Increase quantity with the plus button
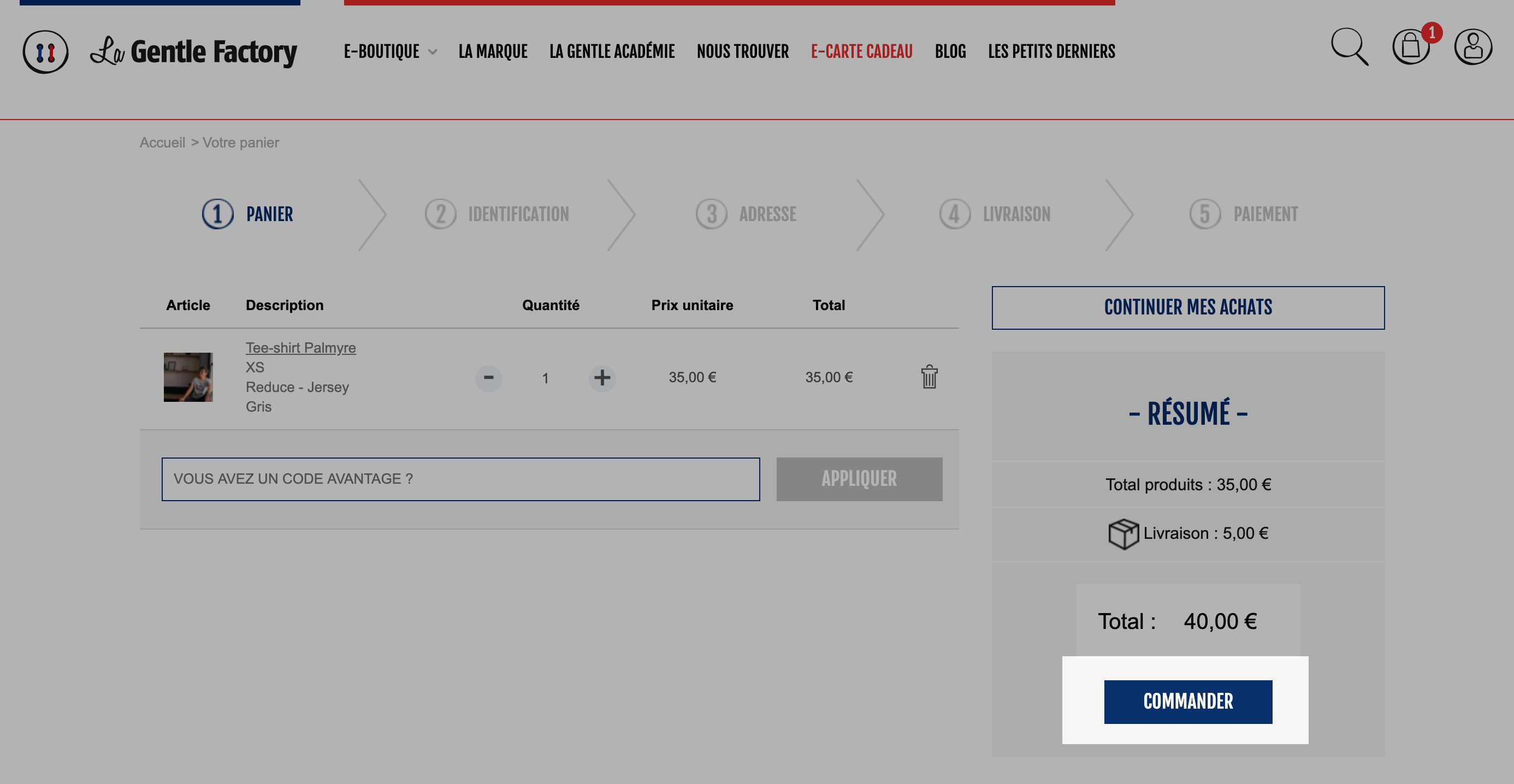Viewport: 1514px width, 784px height. pyautogui.click(x=602, y=378)
